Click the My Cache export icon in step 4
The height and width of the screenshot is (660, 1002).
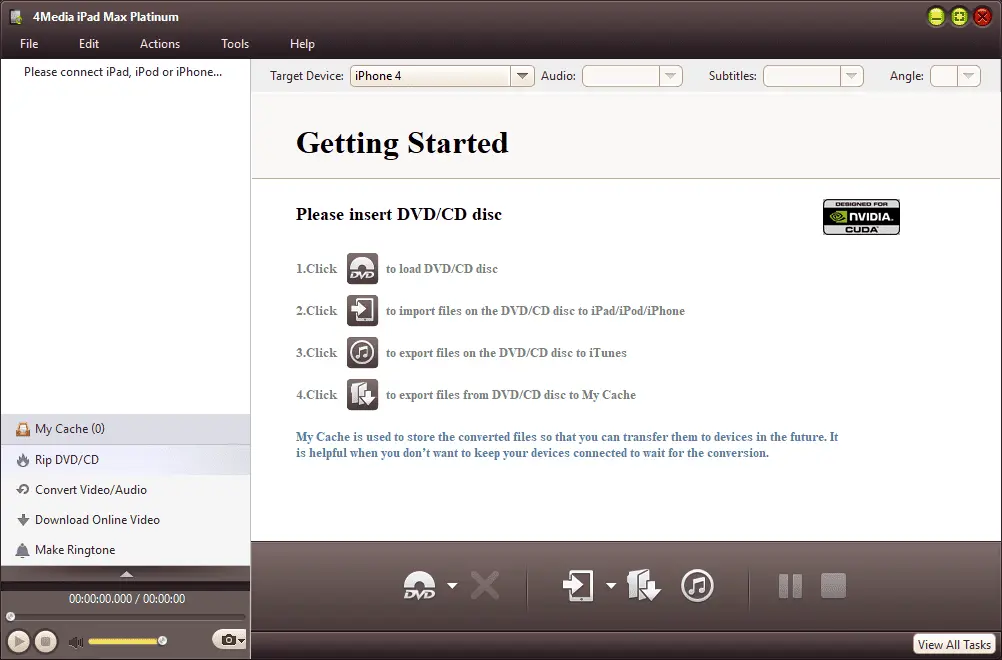362,395
